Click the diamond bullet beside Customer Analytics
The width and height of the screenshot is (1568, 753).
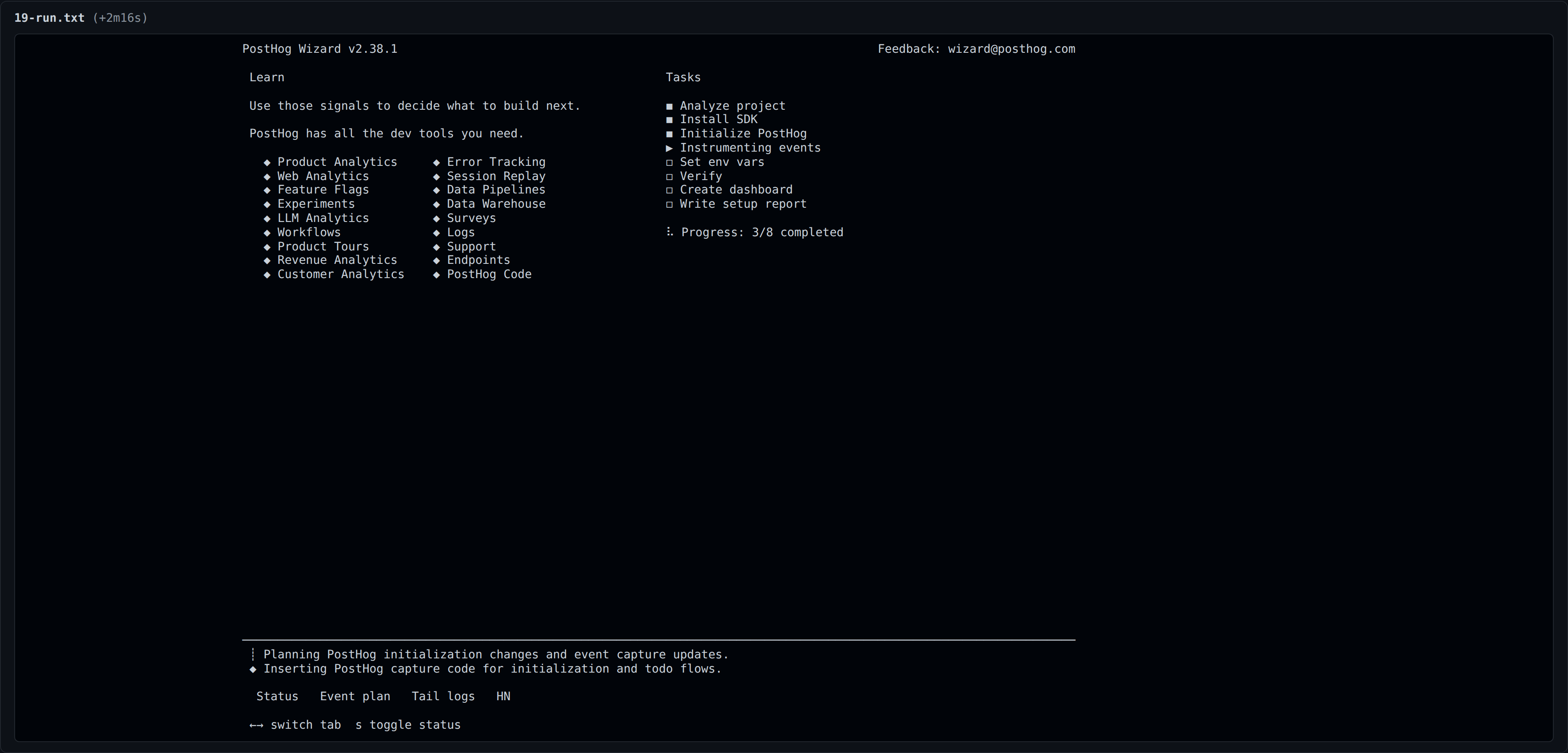click(267, 275)
